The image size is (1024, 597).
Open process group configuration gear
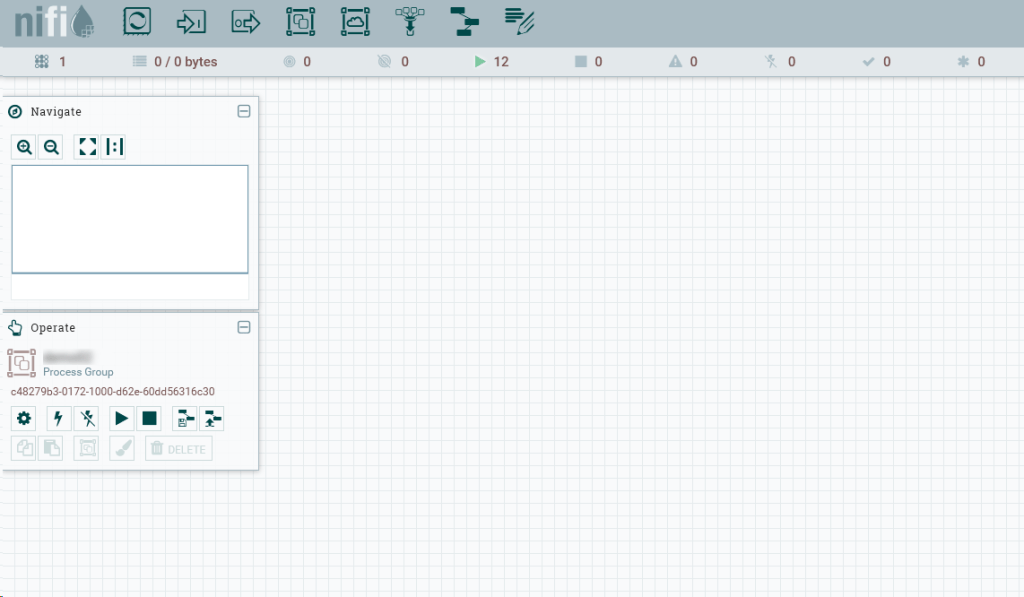(x=24, y=419)
